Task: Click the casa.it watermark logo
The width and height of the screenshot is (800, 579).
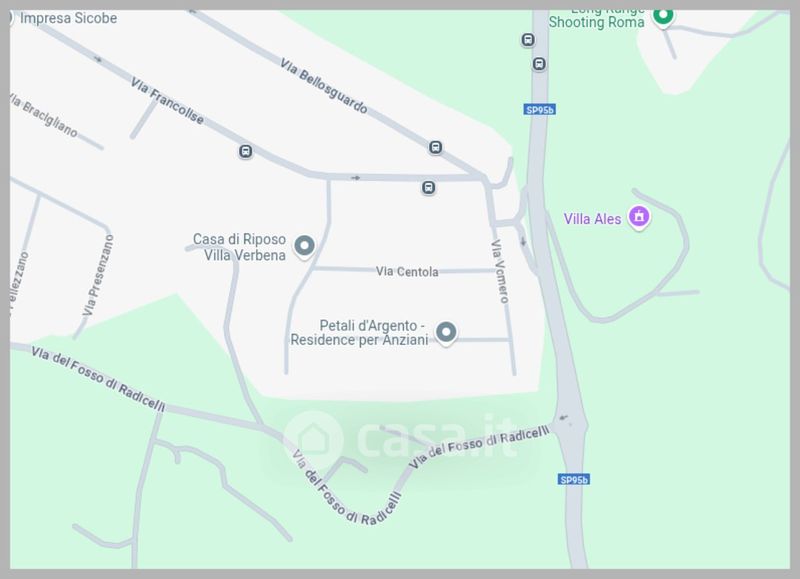Action: tap(399, 439)
